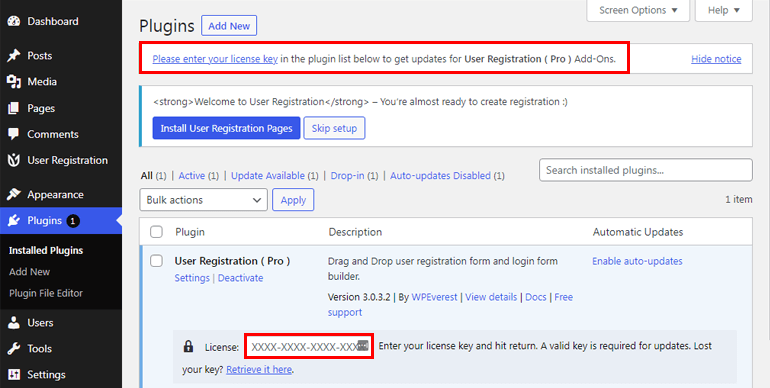Select Add New submenu item

(x=29, y=272)
